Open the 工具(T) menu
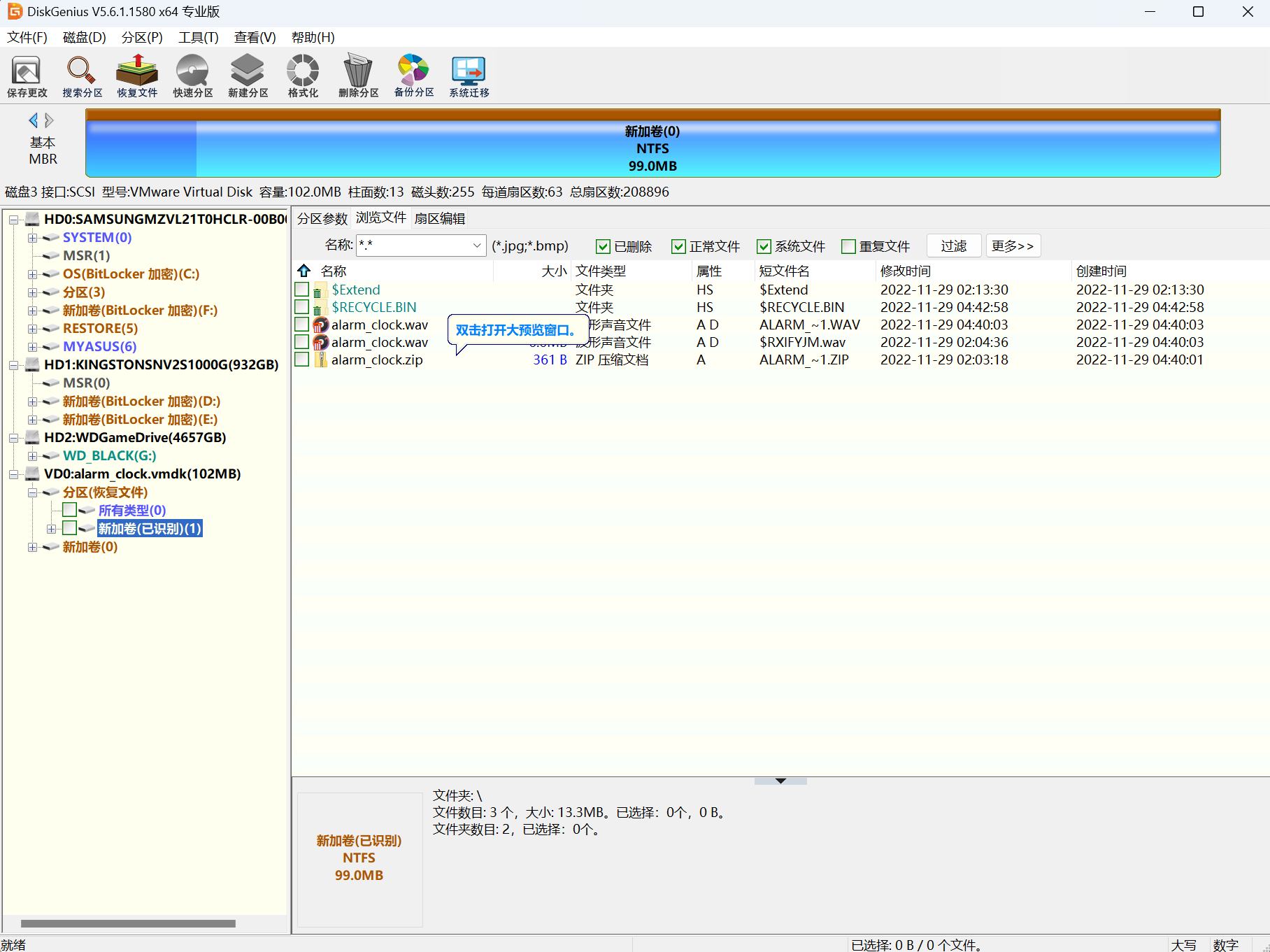Screen dimensions: 1270x952 click(199, 37)
